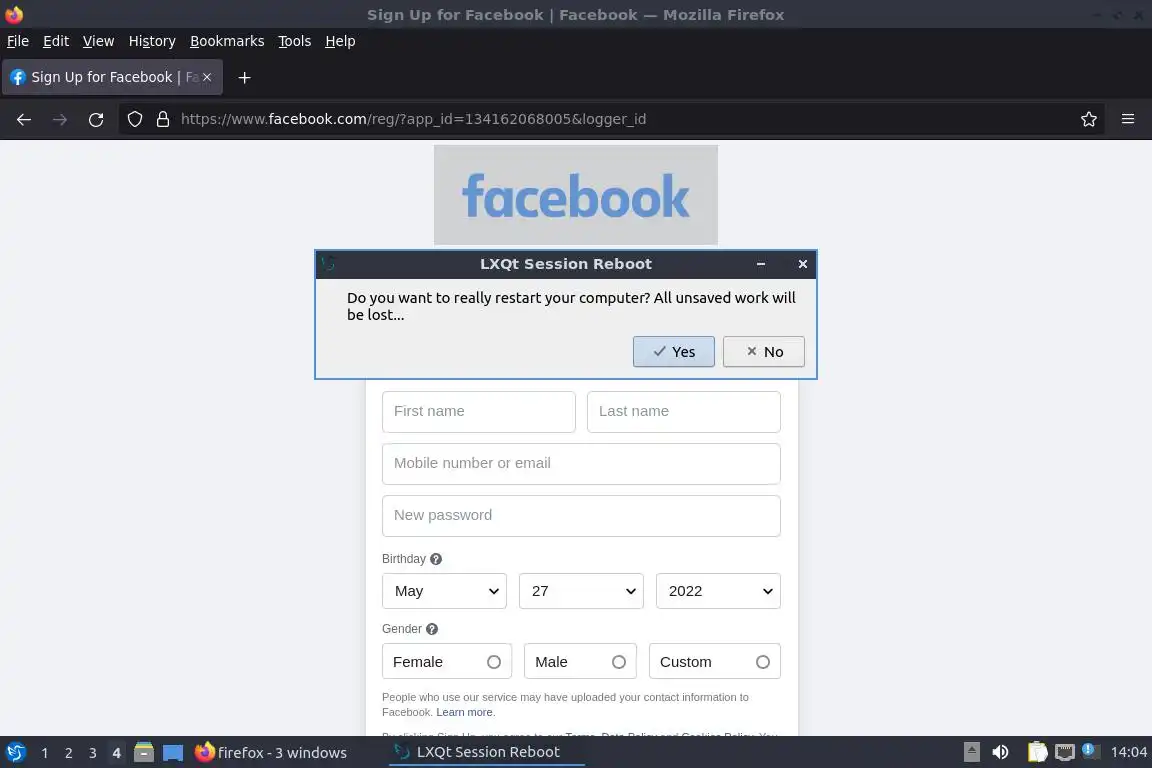Select the Female gender radio button
The height and width of the screenshot is (768, 1152).
pyautogui.click(x=494, y=662)
